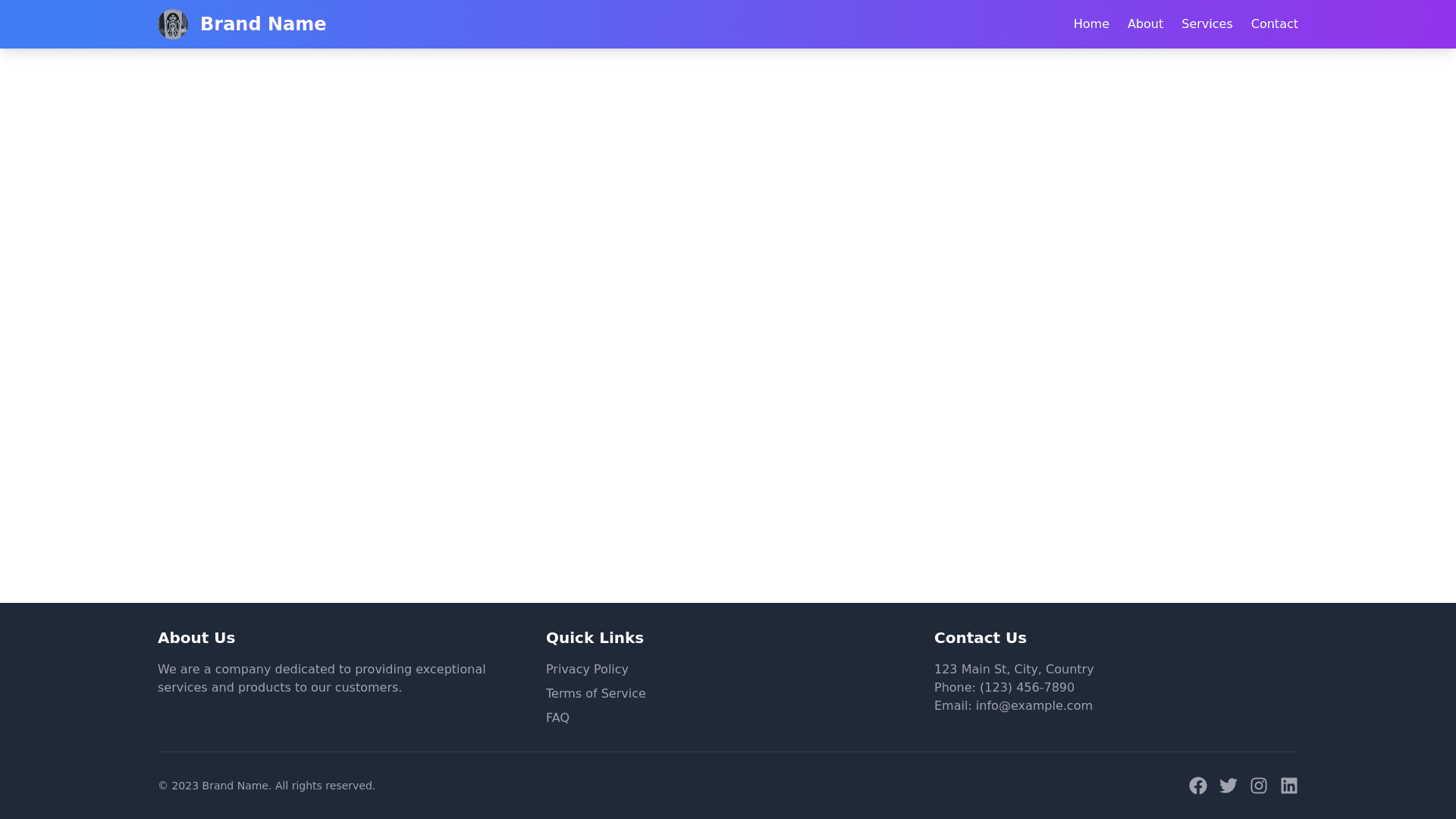The height and width of the screenshot is (819, 1456).
Task: Click the circular brand logo image
Action: [173, 24]
